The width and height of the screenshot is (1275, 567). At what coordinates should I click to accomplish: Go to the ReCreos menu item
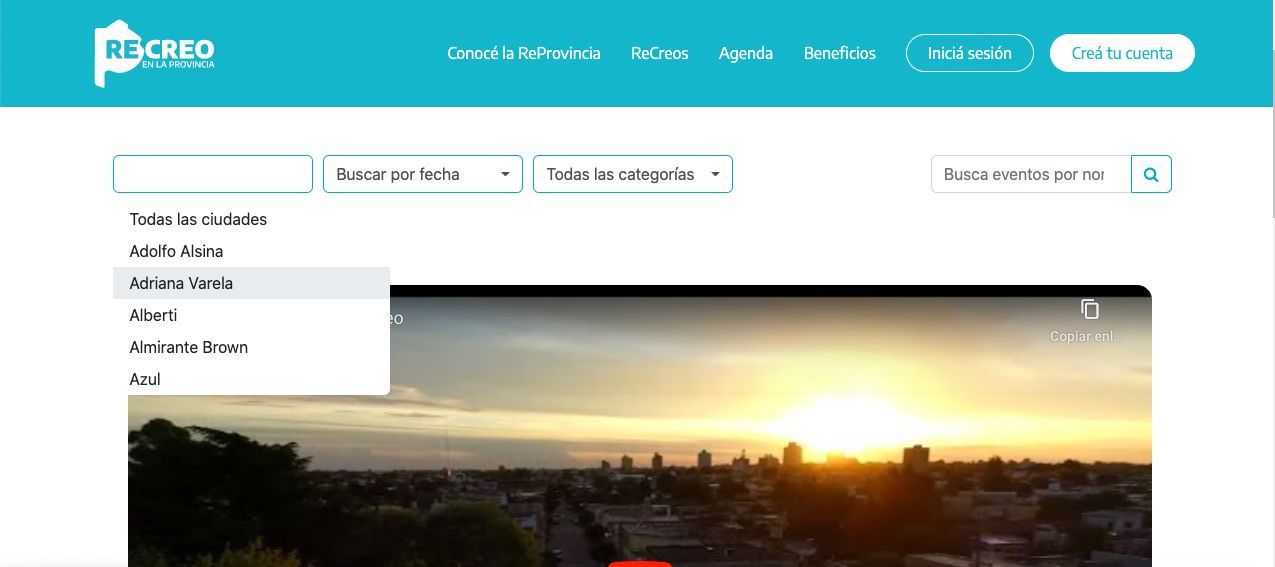tap(659, 54)
